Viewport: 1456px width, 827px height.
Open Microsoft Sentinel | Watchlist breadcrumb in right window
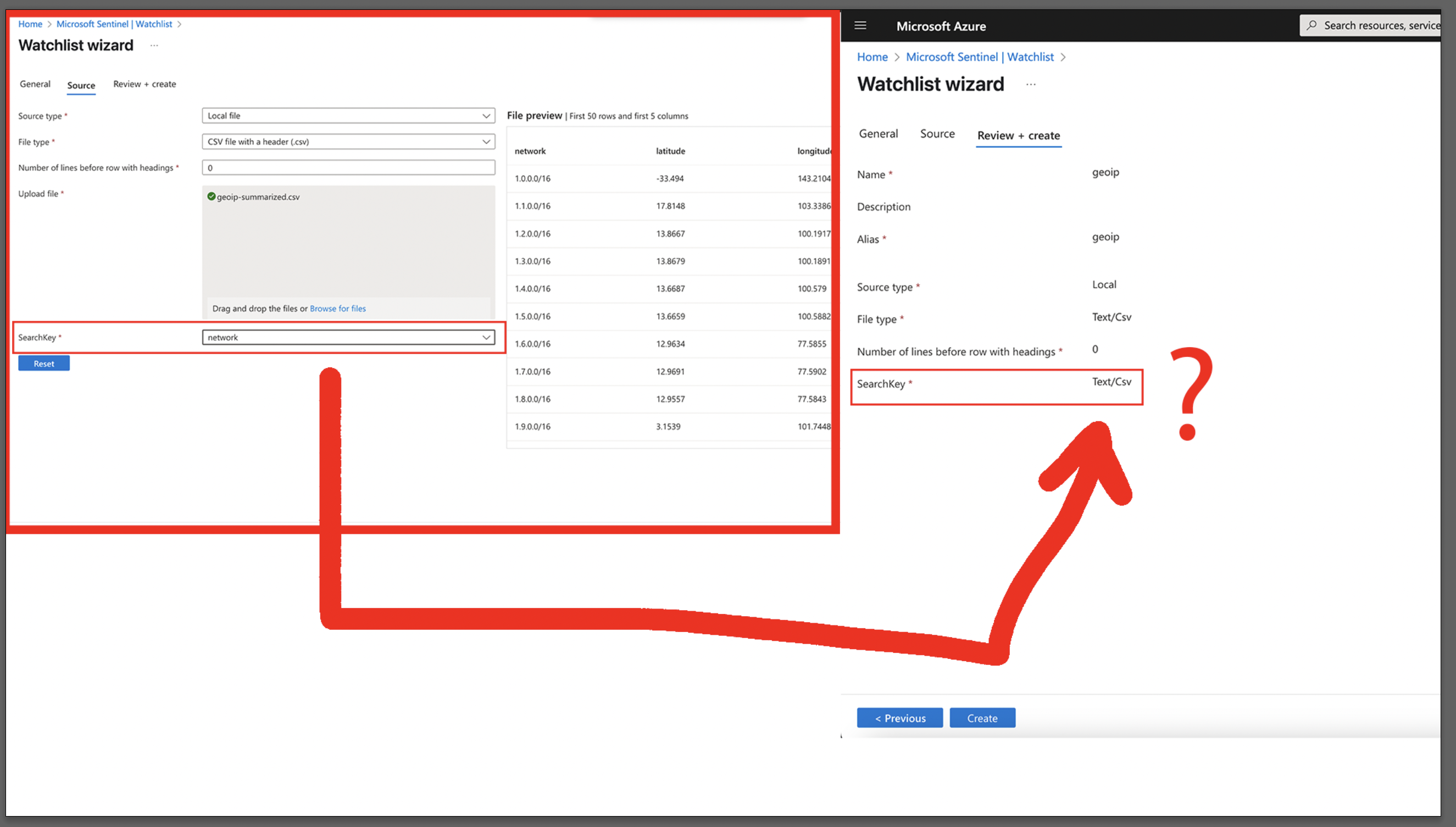point(980,57)
